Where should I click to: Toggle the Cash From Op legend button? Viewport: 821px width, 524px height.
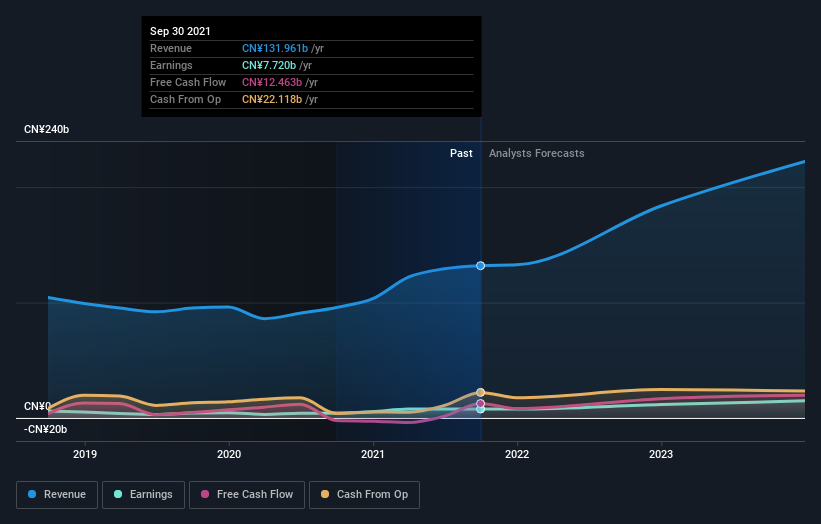pos(364,495)
